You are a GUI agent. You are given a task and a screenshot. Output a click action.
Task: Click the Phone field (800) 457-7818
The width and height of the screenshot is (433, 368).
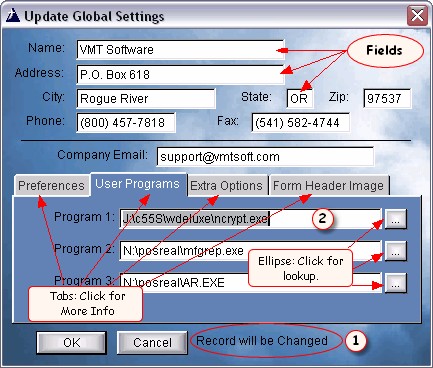click(x=126, y=123)
